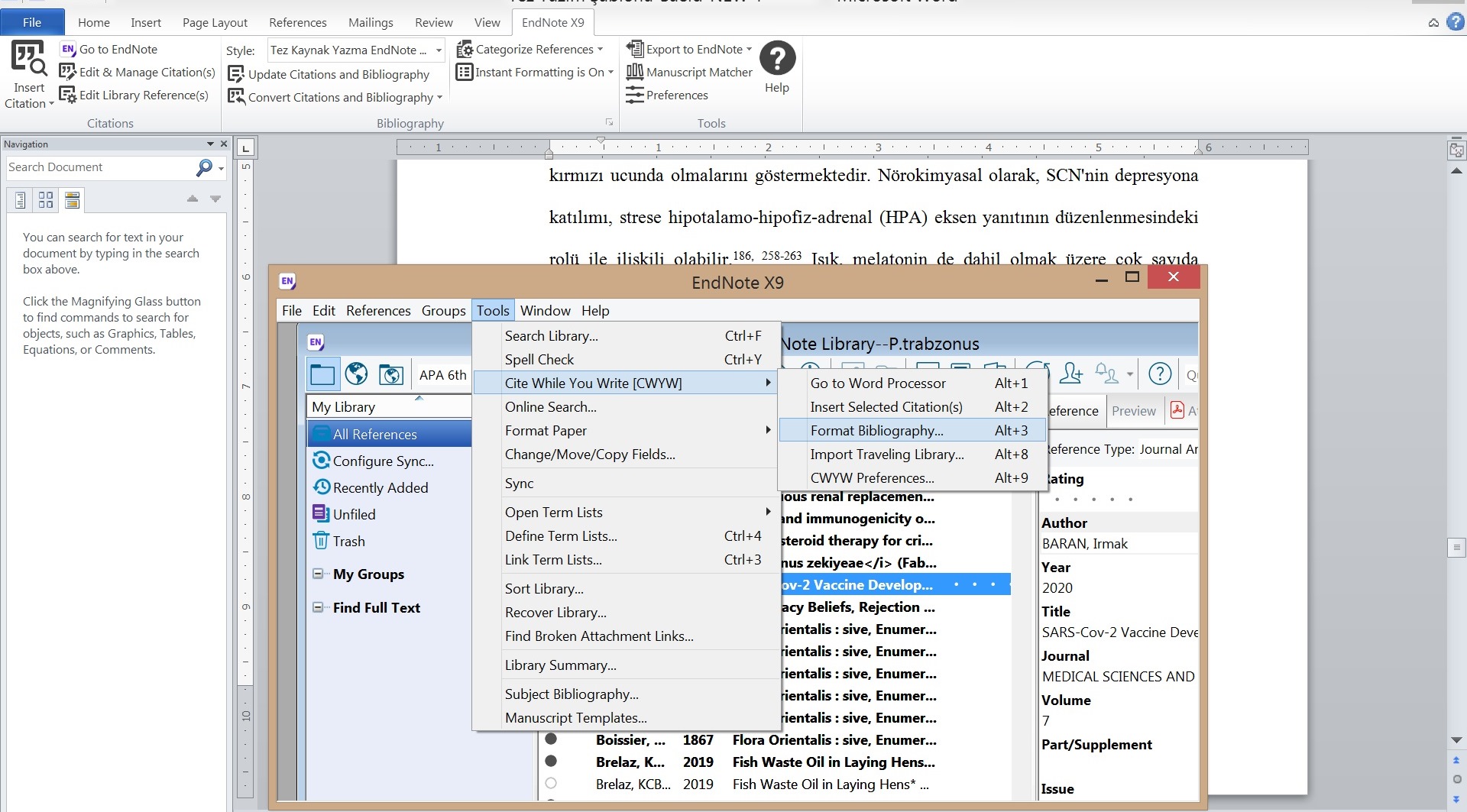Viewport: 1467px width, 812px height.
Task: Click the EndNote Help icon in toolbar
Action: (1160, 374)
